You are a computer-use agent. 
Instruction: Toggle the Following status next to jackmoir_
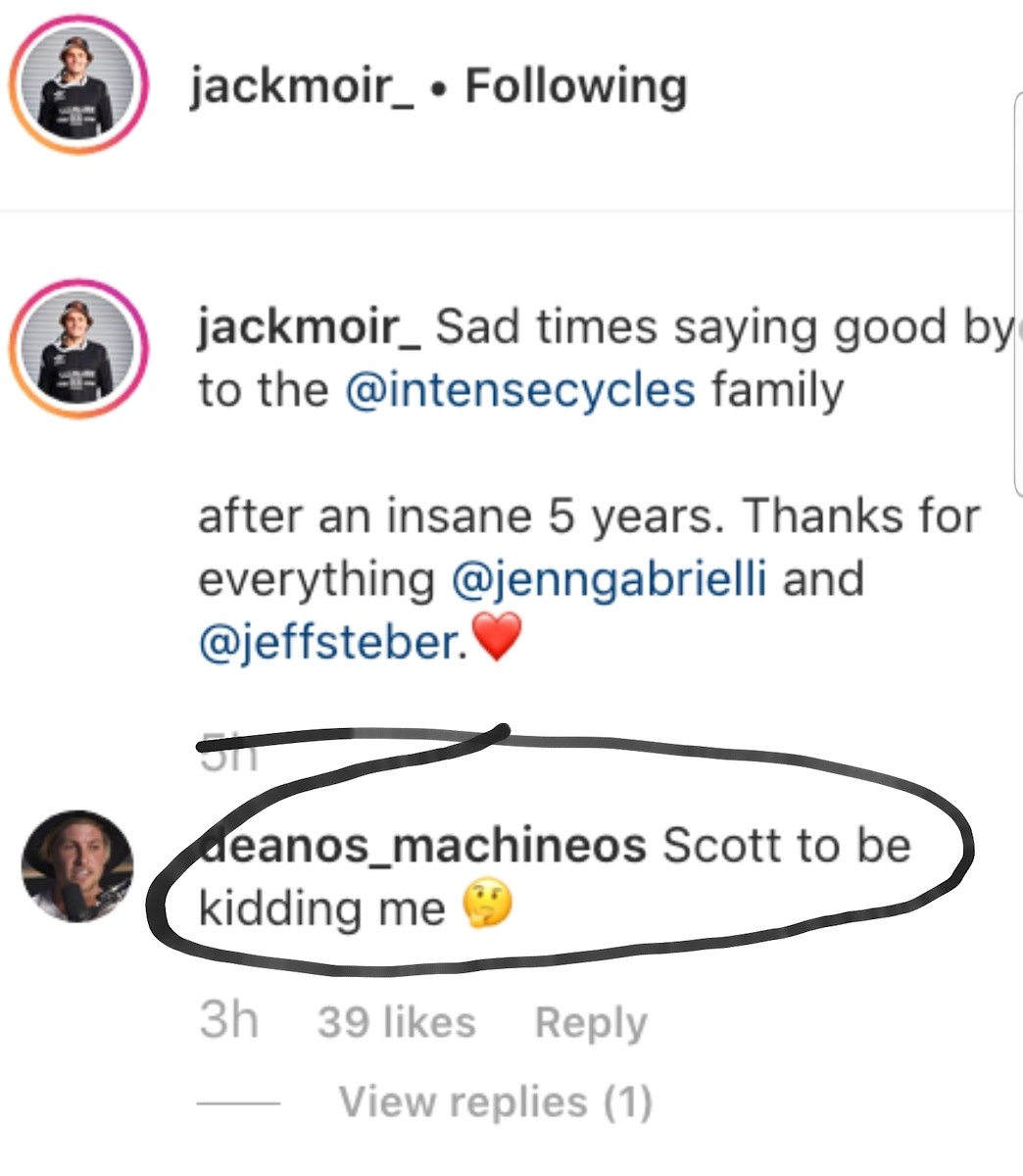(575, 86)
